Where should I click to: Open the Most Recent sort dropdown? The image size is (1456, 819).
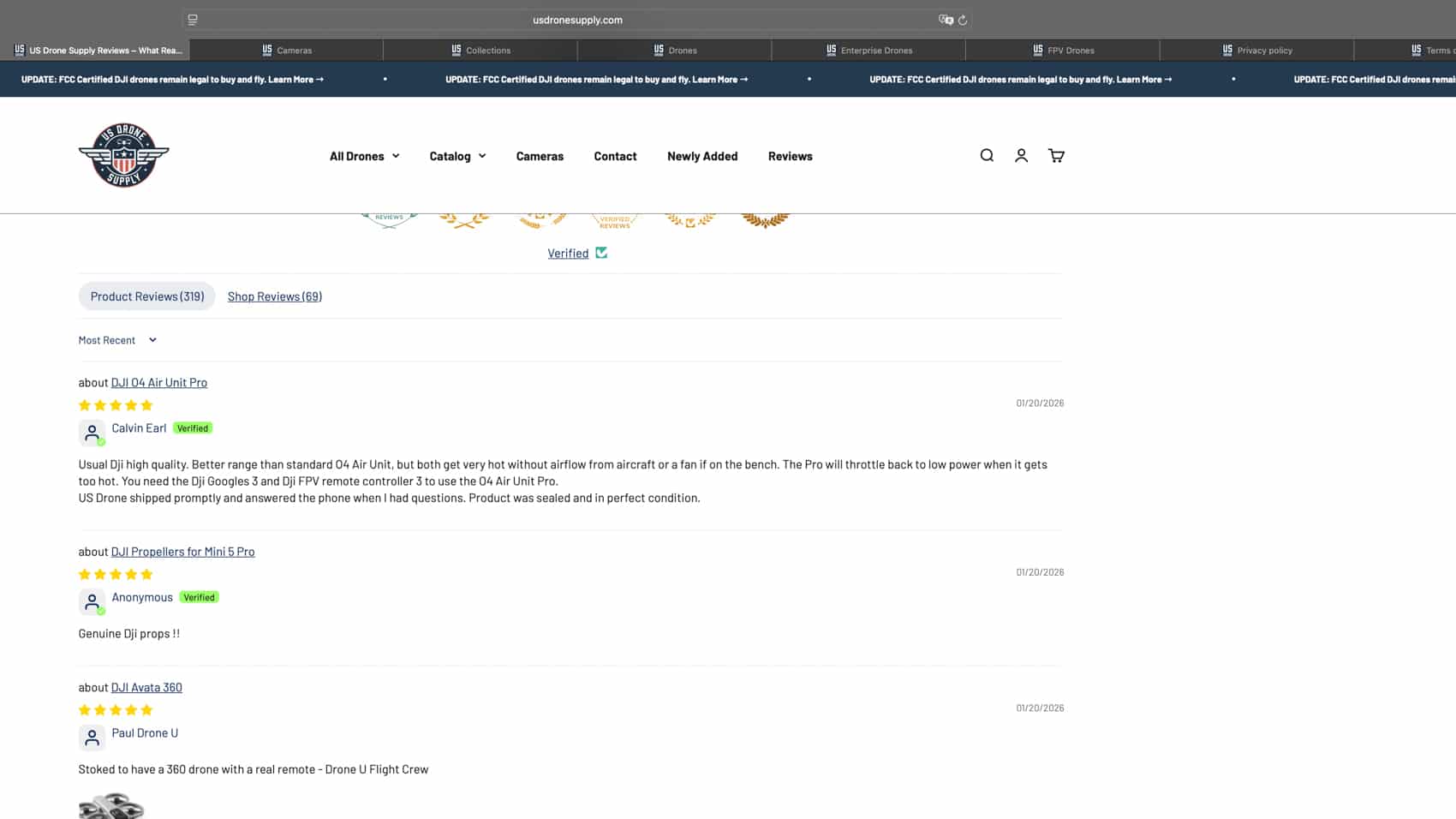[x=117, y=340]
